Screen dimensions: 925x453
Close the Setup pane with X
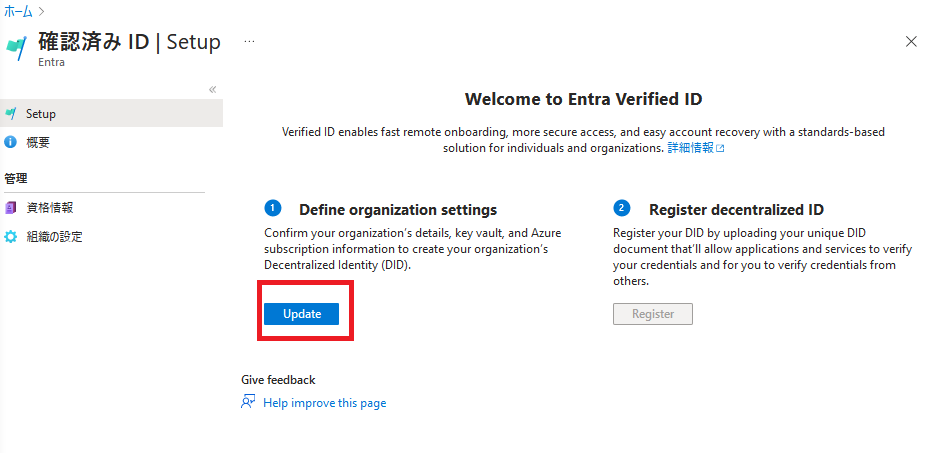(x=910, y=42)
